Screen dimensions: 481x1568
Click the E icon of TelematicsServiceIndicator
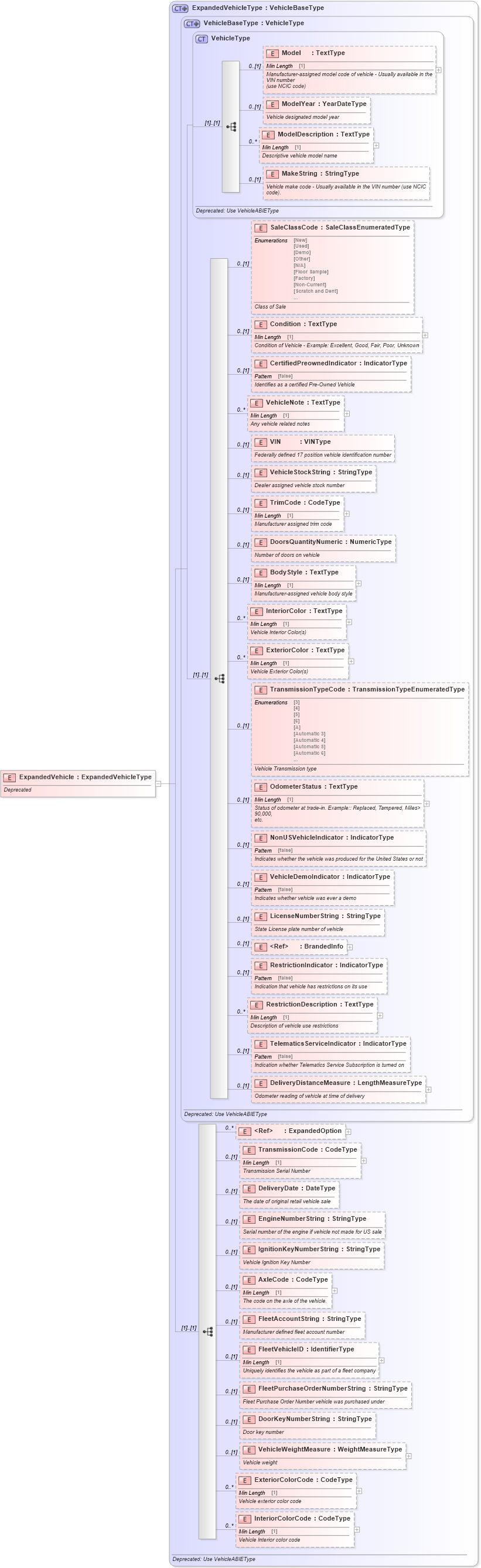[x=261, y=1044]
